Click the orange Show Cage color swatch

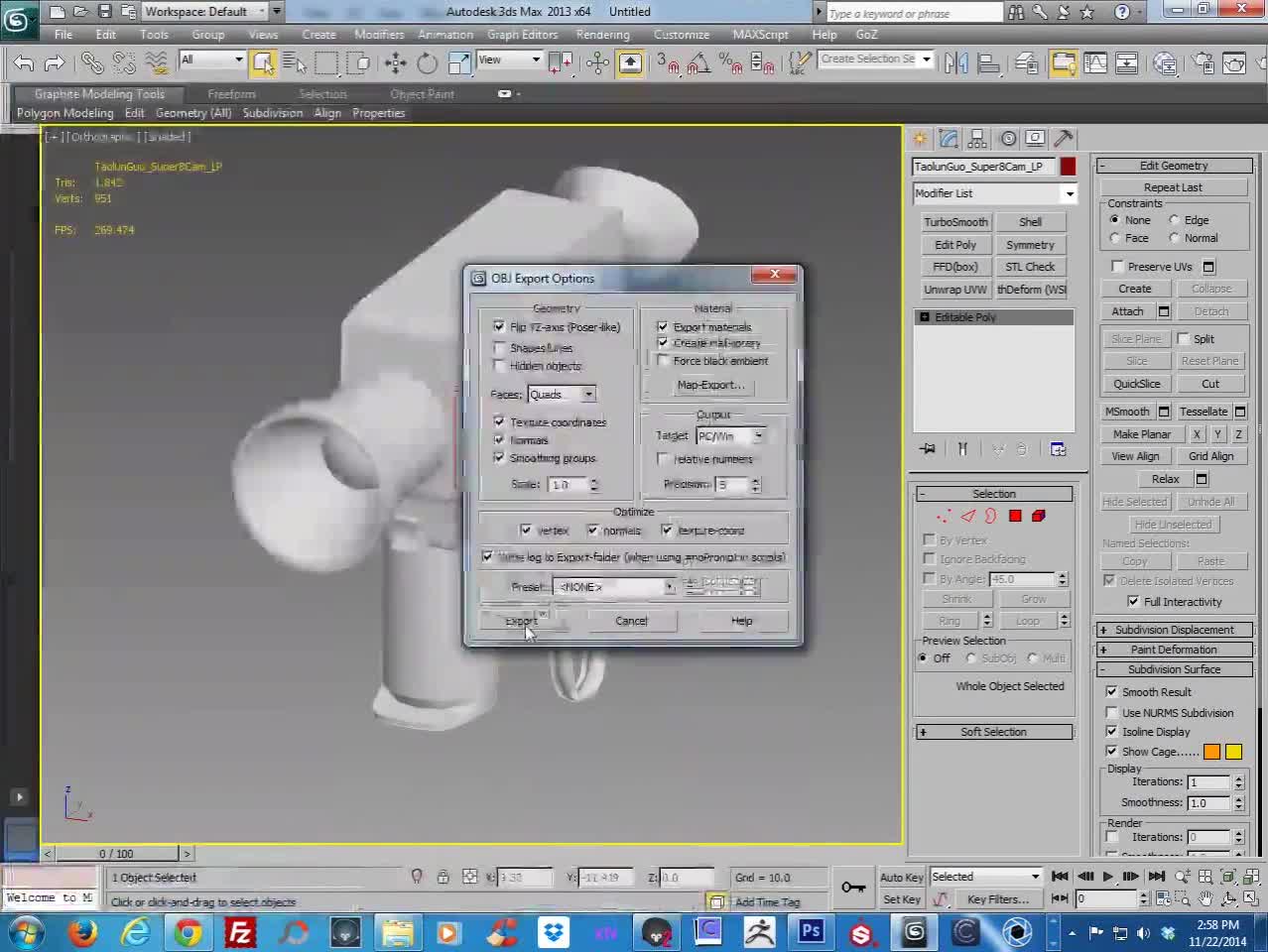pyautogui.click(x=1212, y=752)
